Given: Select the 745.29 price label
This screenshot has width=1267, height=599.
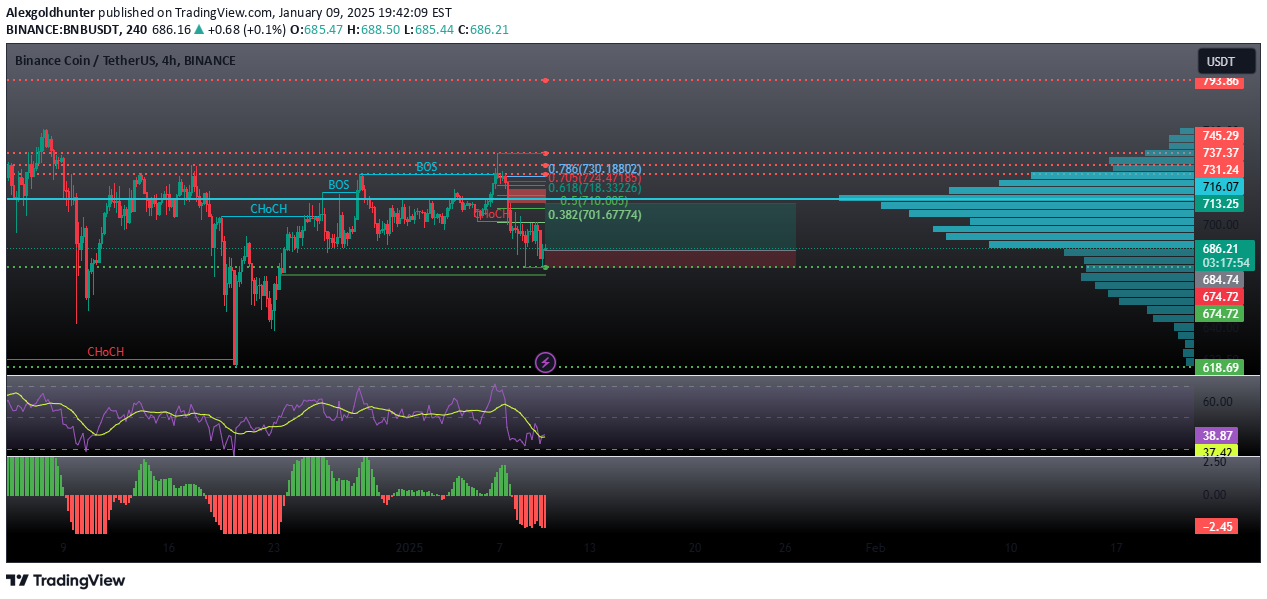Looking at the screenshot, I should point(1220,135).
